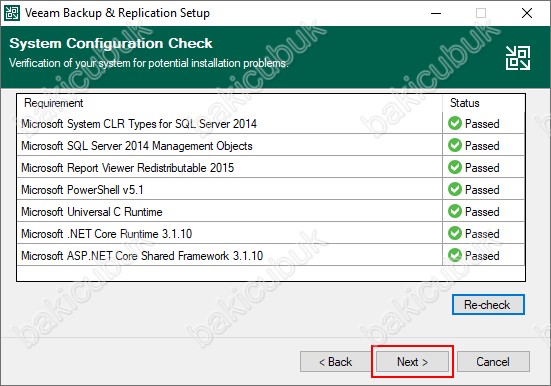
Task: Close the Veeam setup window
Action: coord(526,13)
